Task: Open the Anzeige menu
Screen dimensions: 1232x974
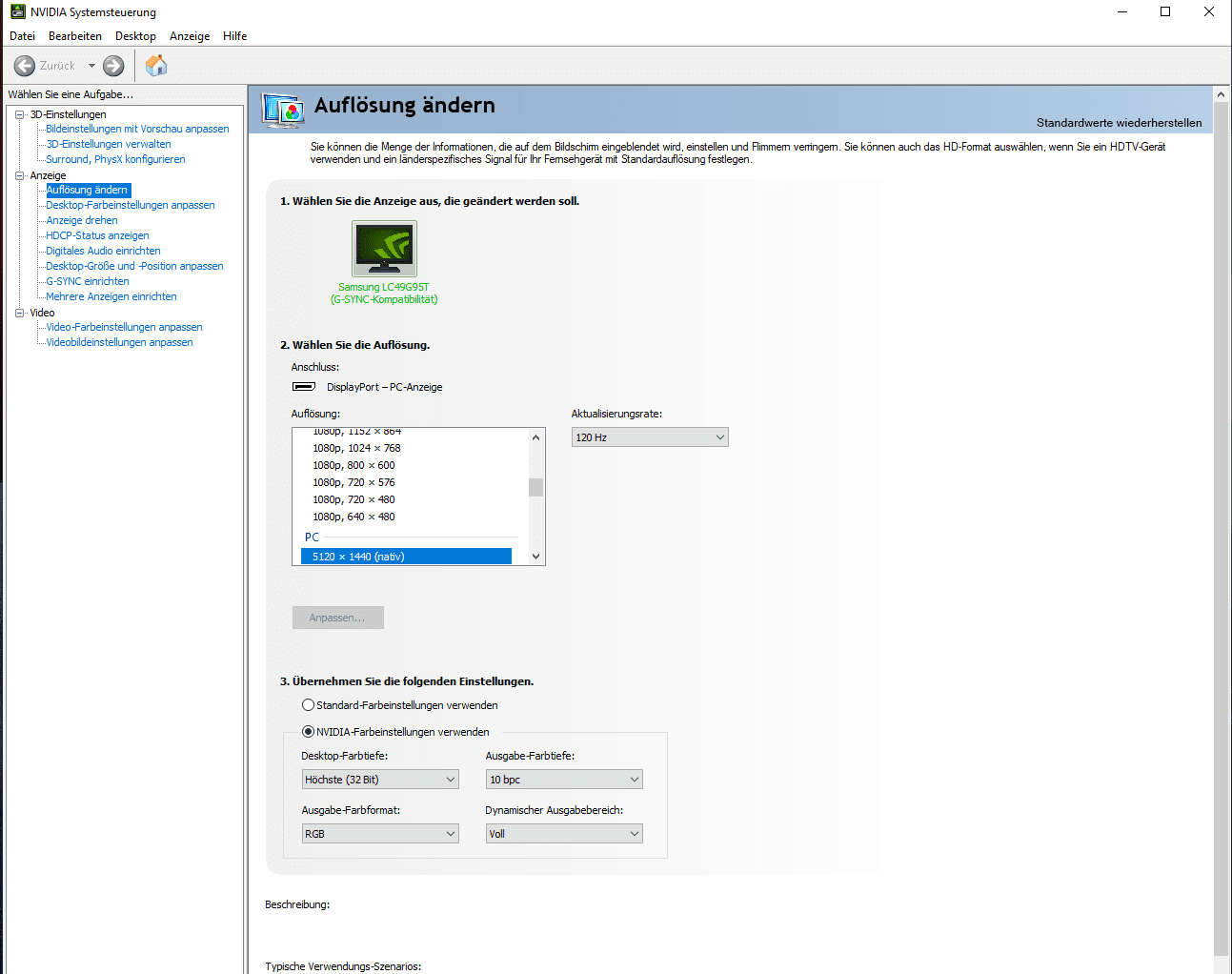Action: 190,36
